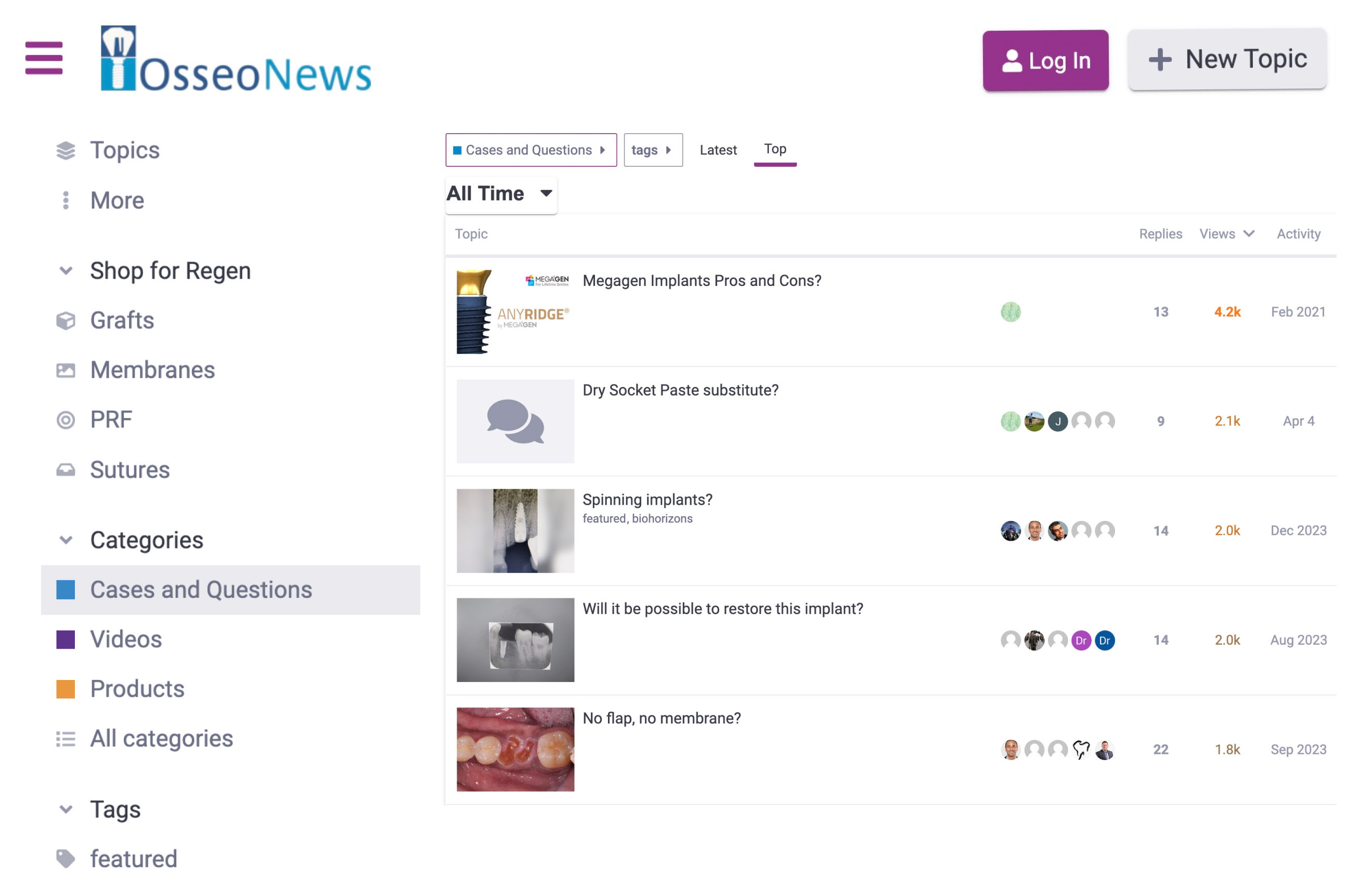Screen dimensions: 1372x890
Task: Open the All categories list icon
Action: click(66, 739)
